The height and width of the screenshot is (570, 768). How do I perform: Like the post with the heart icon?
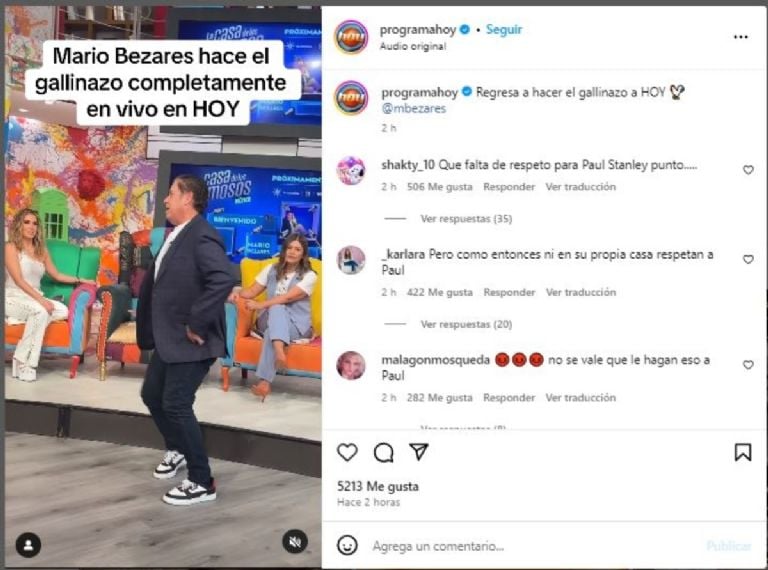[347, 452]
